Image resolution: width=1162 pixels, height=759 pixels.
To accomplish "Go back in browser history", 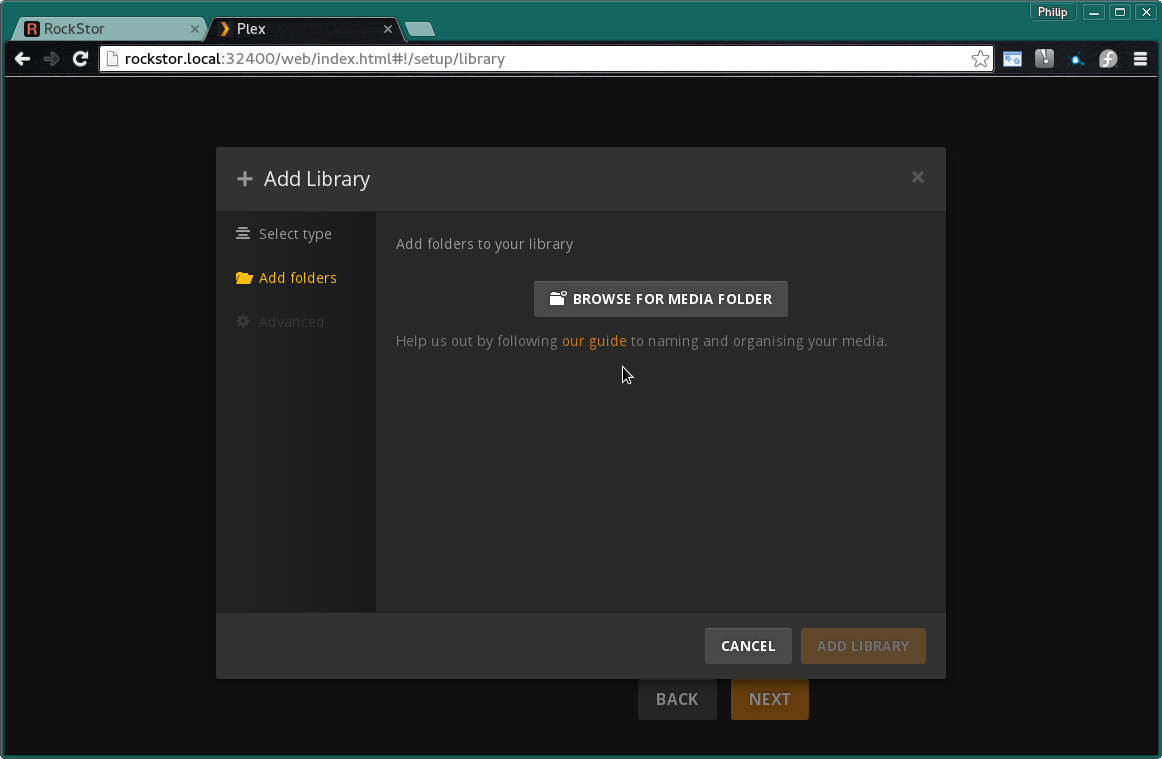I will (x=22, y=59).
